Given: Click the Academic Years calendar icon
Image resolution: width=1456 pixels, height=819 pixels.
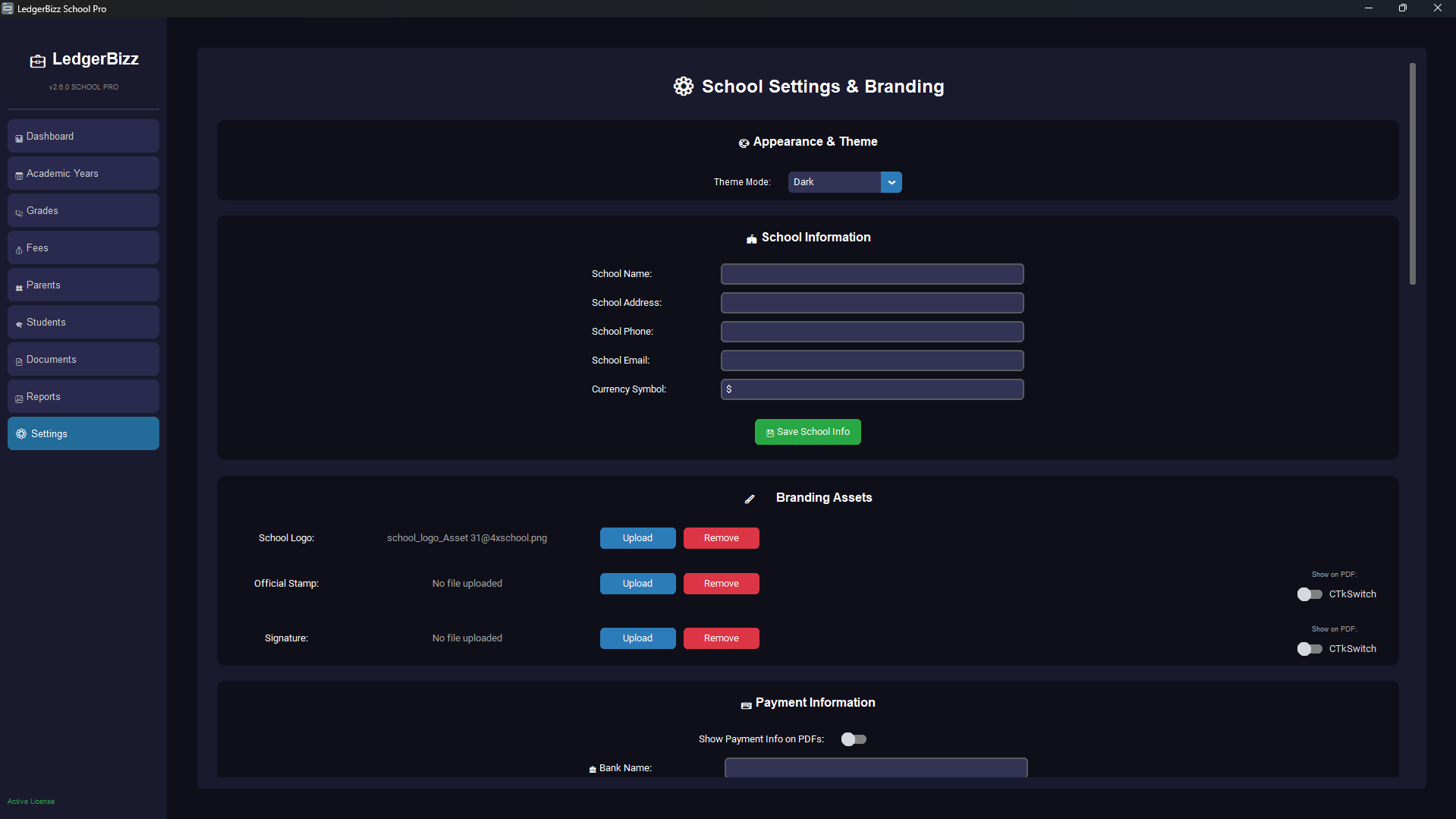Looking at the screenshot, I should tap(19, 175).
